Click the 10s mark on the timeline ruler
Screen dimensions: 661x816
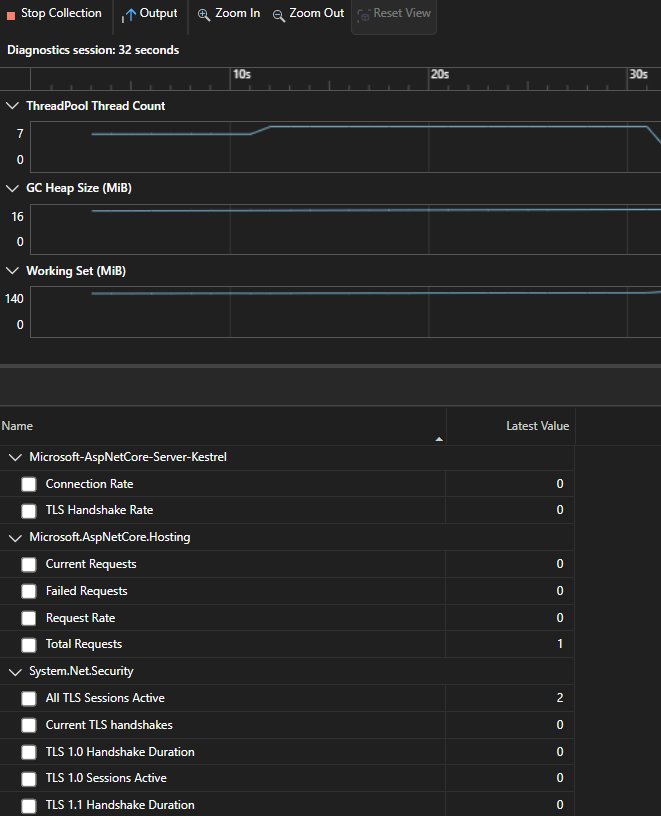[241, 74]
